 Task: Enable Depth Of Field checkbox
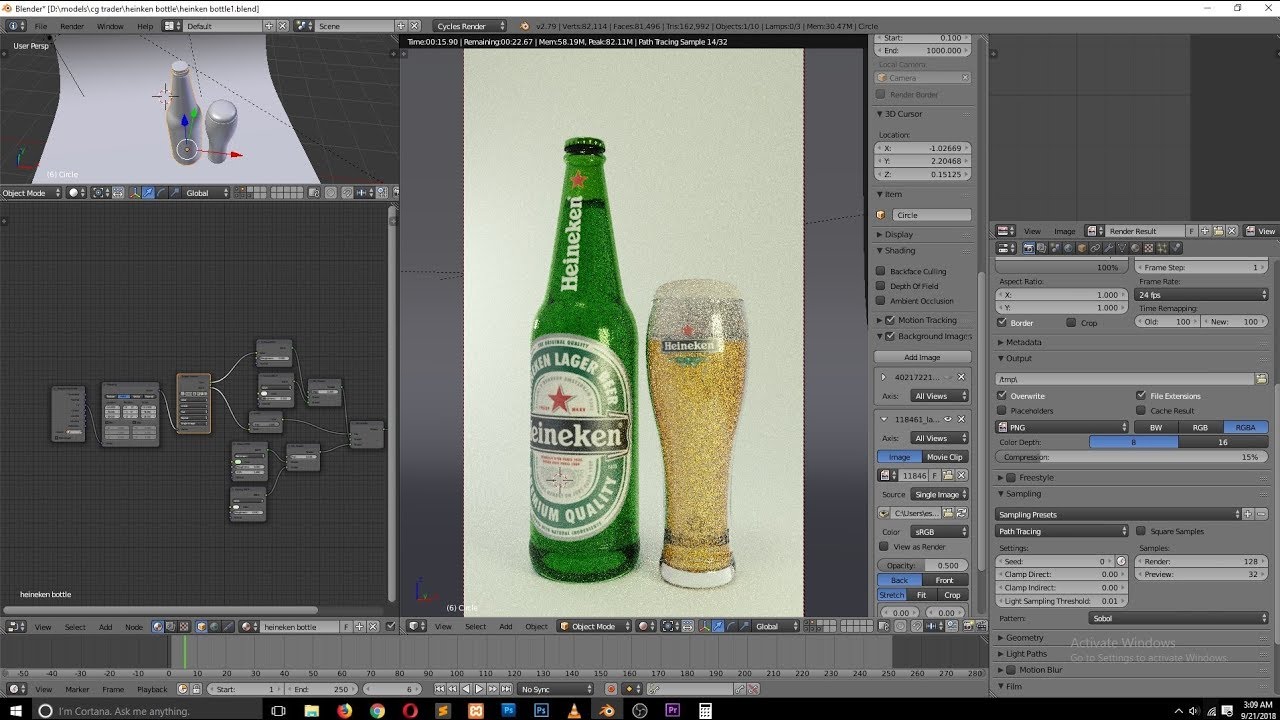[881, 286]
